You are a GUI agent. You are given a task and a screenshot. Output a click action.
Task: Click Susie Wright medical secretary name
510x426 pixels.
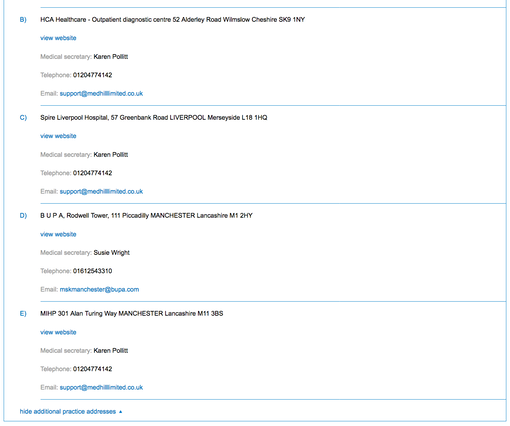pyautogui.click(x=111, y=253)
